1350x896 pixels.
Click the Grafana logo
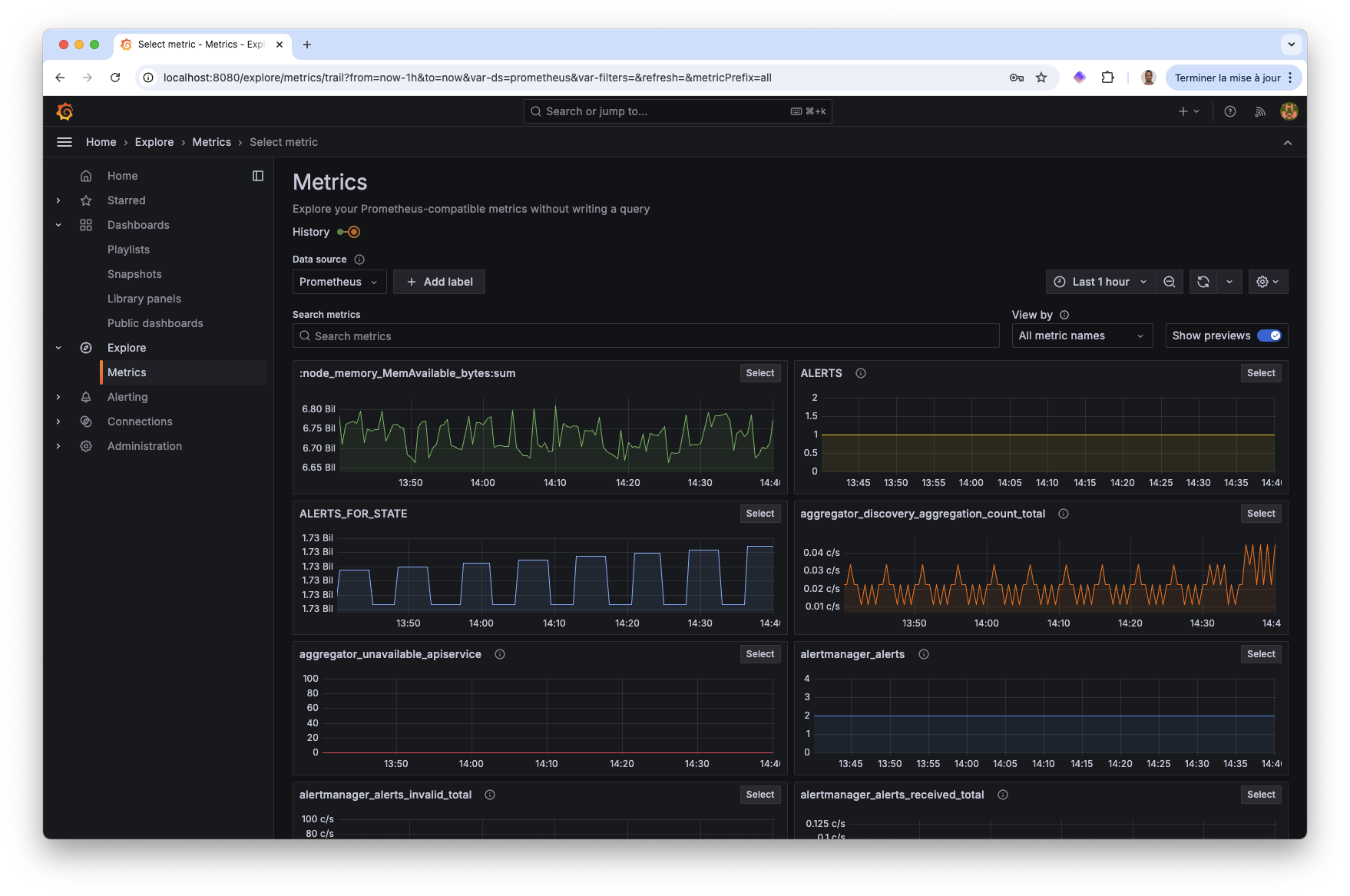pyautogui.click(x=65, y=111)
